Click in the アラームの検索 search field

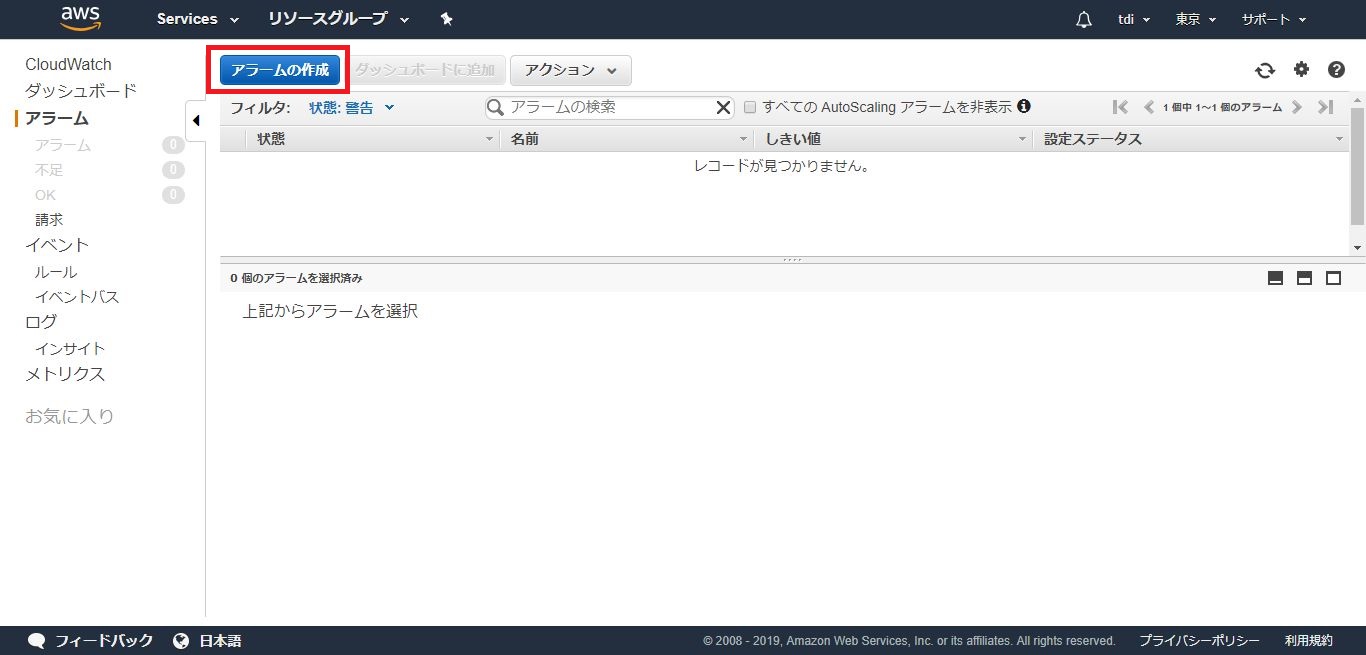[x=610, y=108]
